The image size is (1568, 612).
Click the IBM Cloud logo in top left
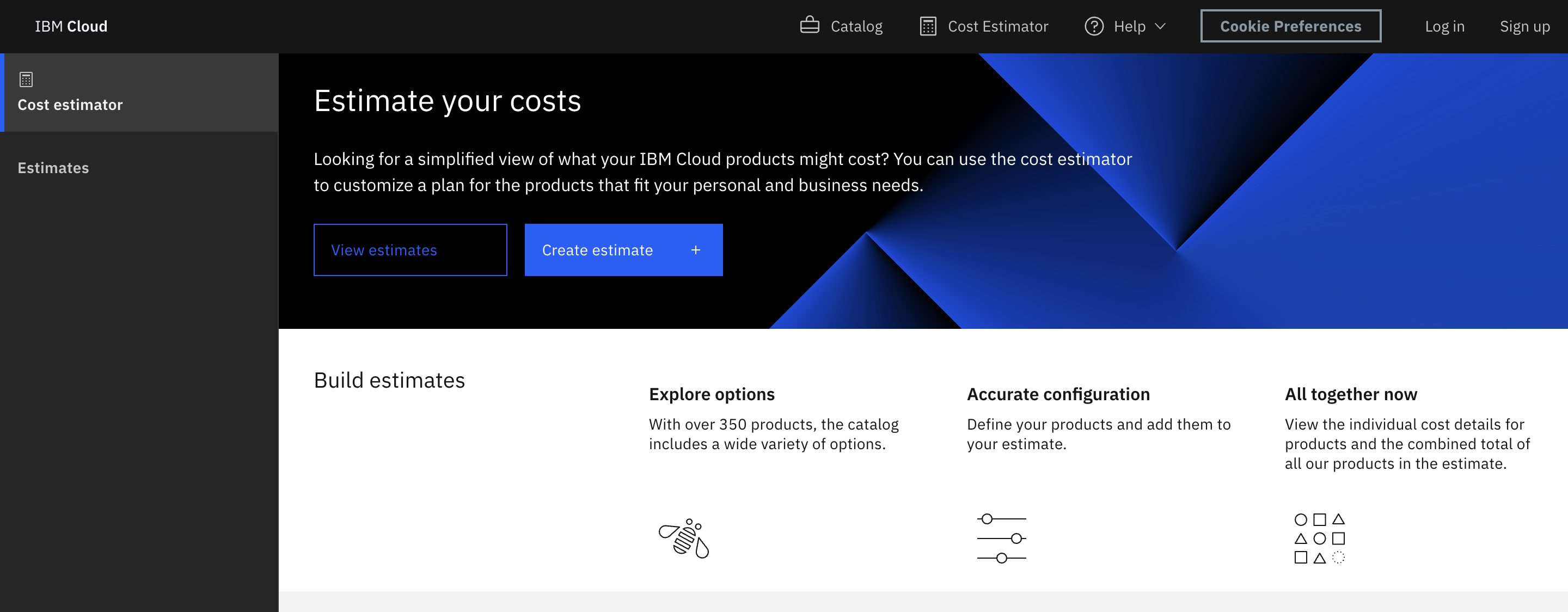pyautogui.click(x=71, y=26)
